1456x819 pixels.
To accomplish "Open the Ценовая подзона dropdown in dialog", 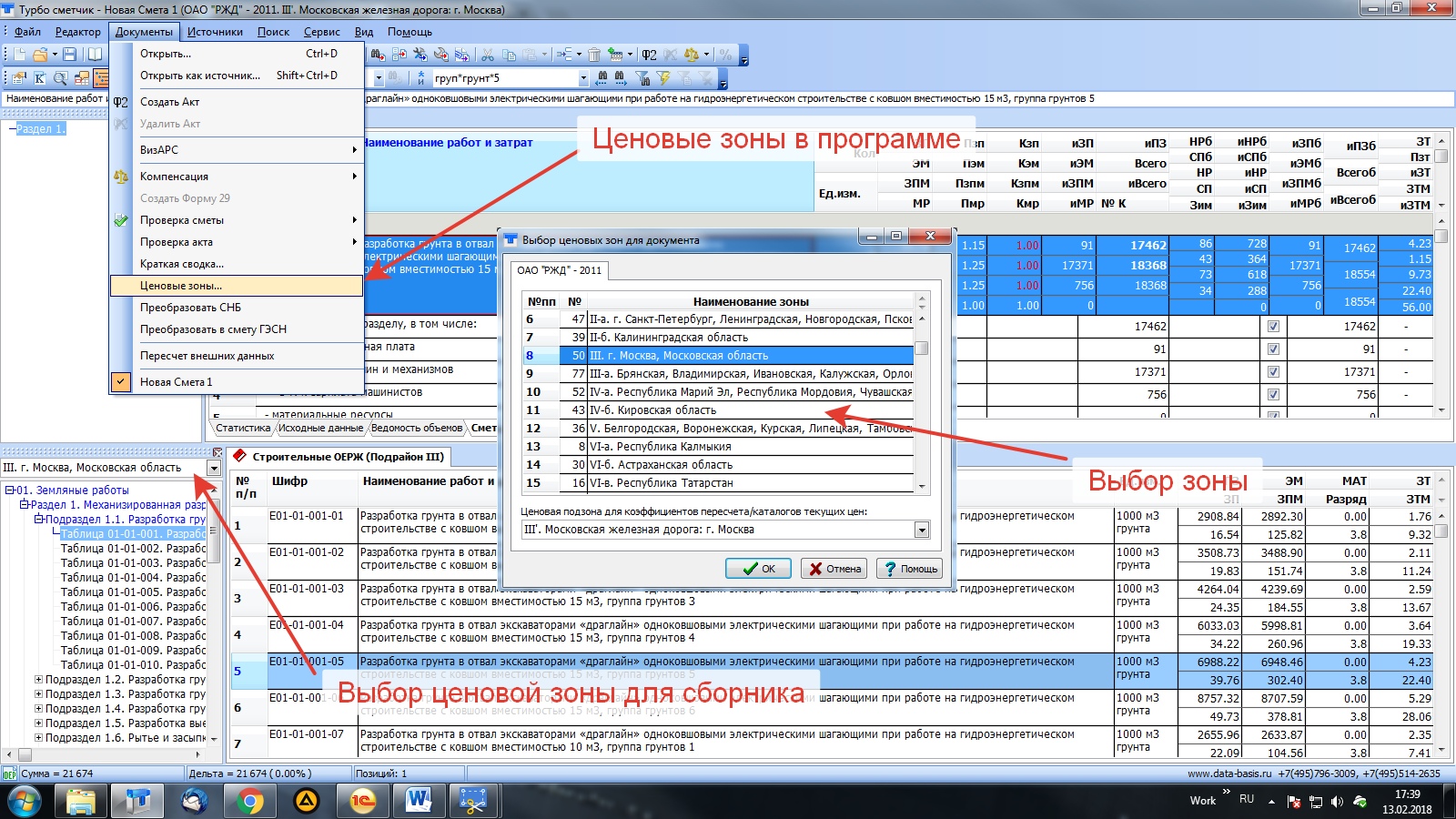I will [922, 530].
